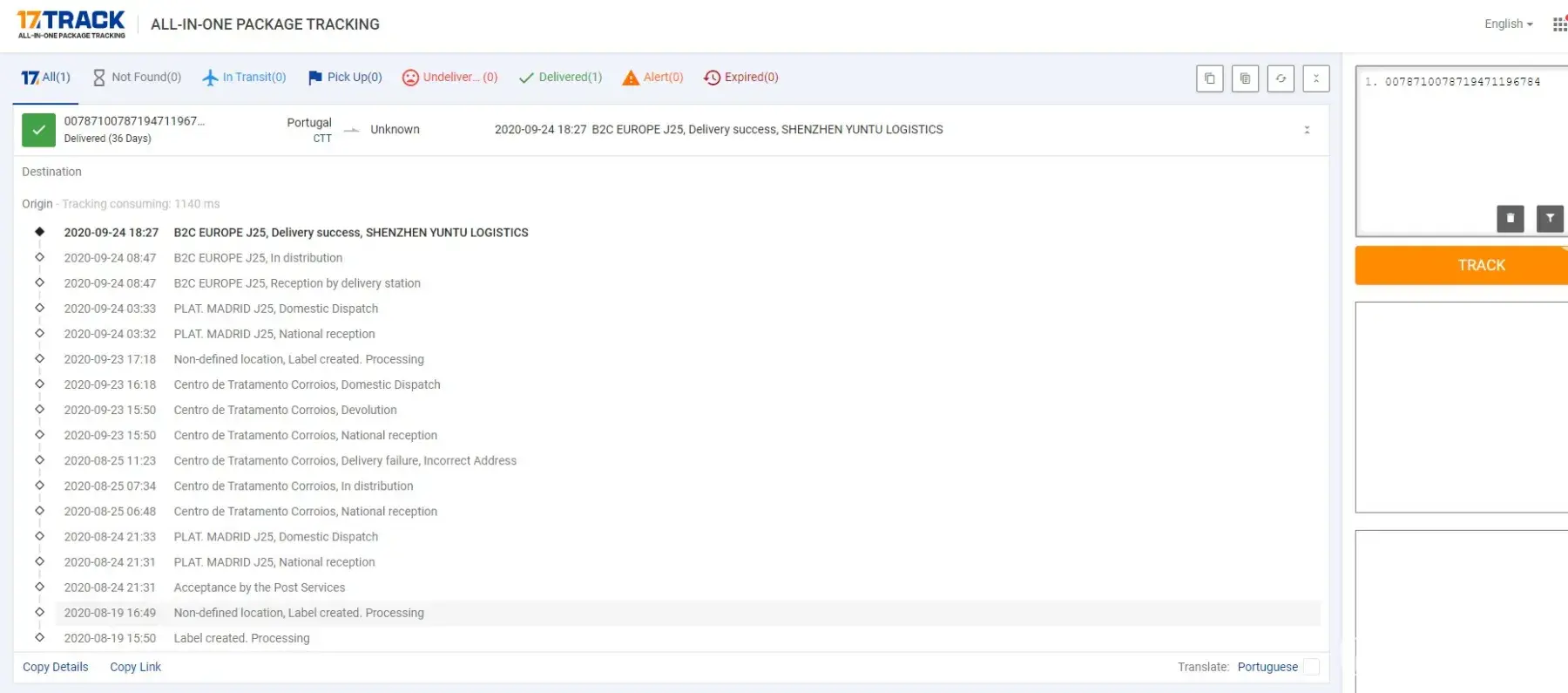
Task: Switch to the Delivered(1) tab
Action: point(560,78)
